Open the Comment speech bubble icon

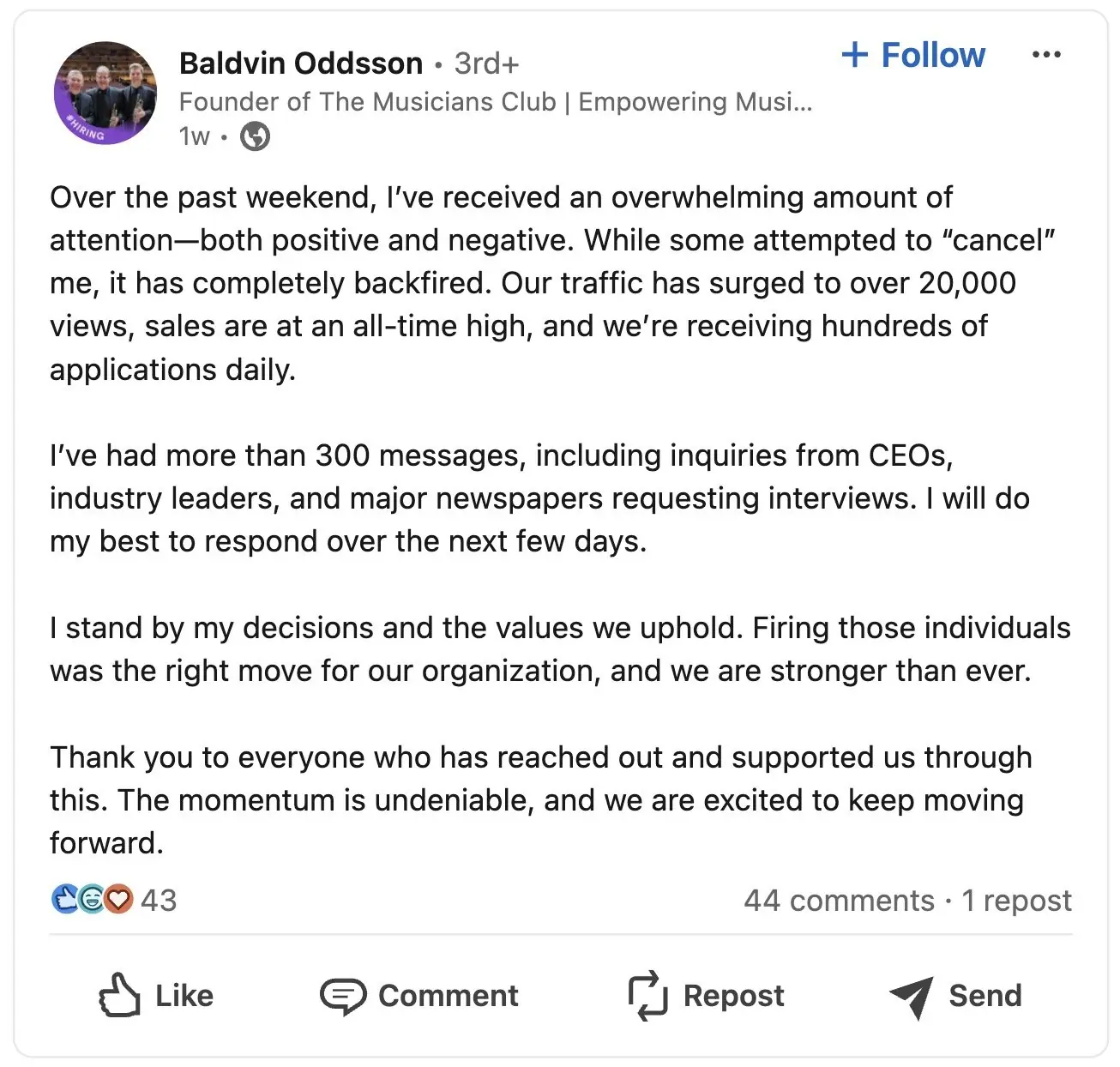(x=345, y=996)
